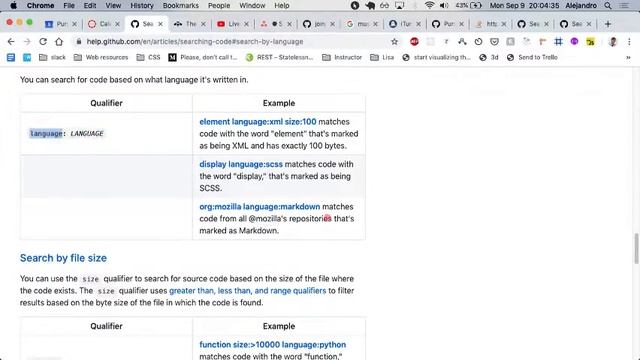Open 'greater than, less than, and range qualifiers' link

(247, 291)
